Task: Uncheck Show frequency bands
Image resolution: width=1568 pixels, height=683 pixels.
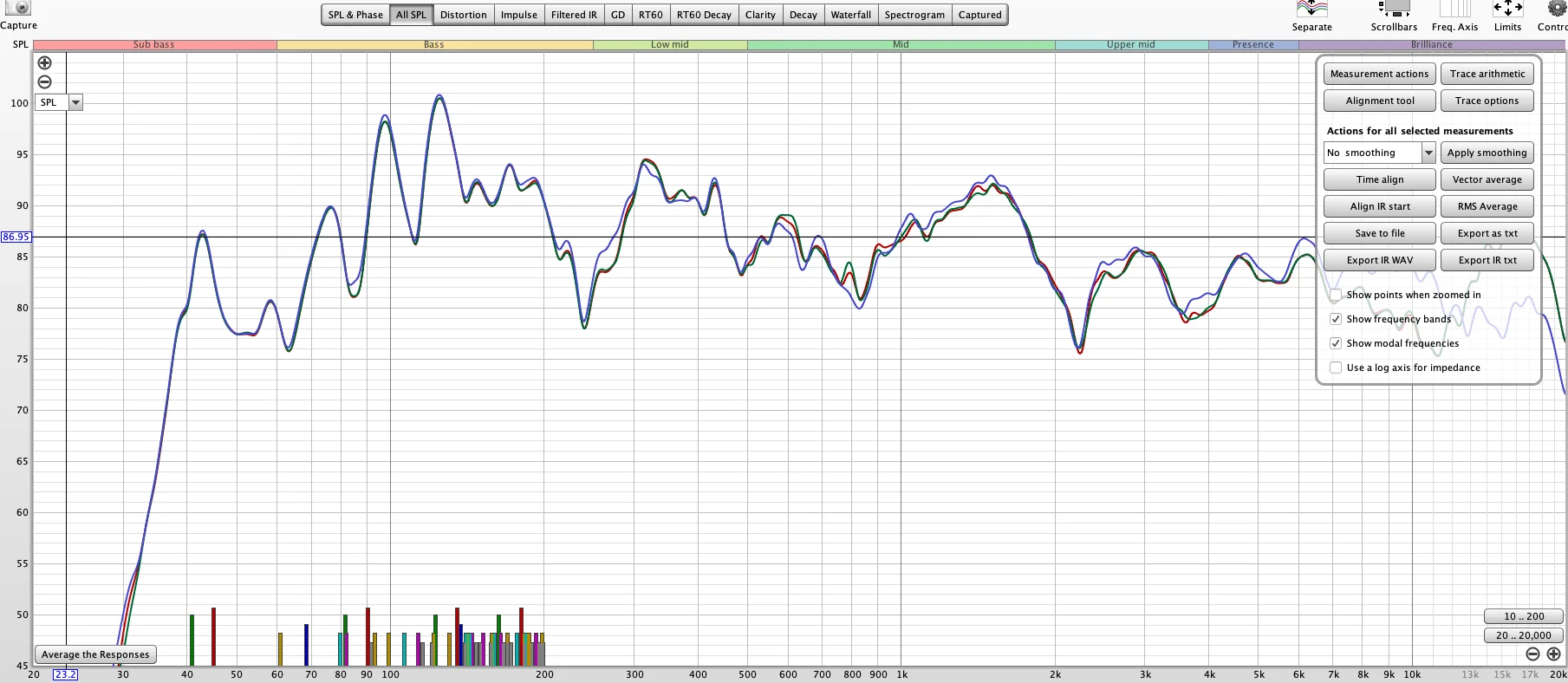Action: tap(1336, 319)
